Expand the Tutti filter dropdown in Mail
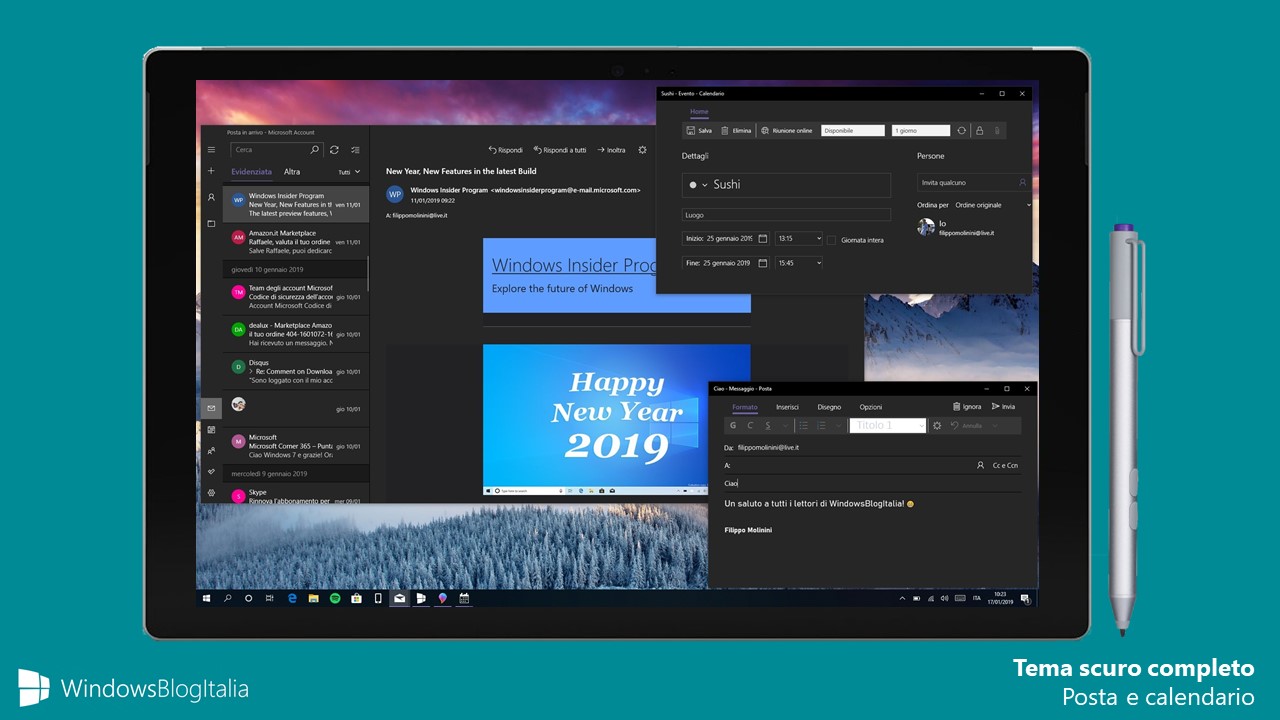 pos(350,172)
